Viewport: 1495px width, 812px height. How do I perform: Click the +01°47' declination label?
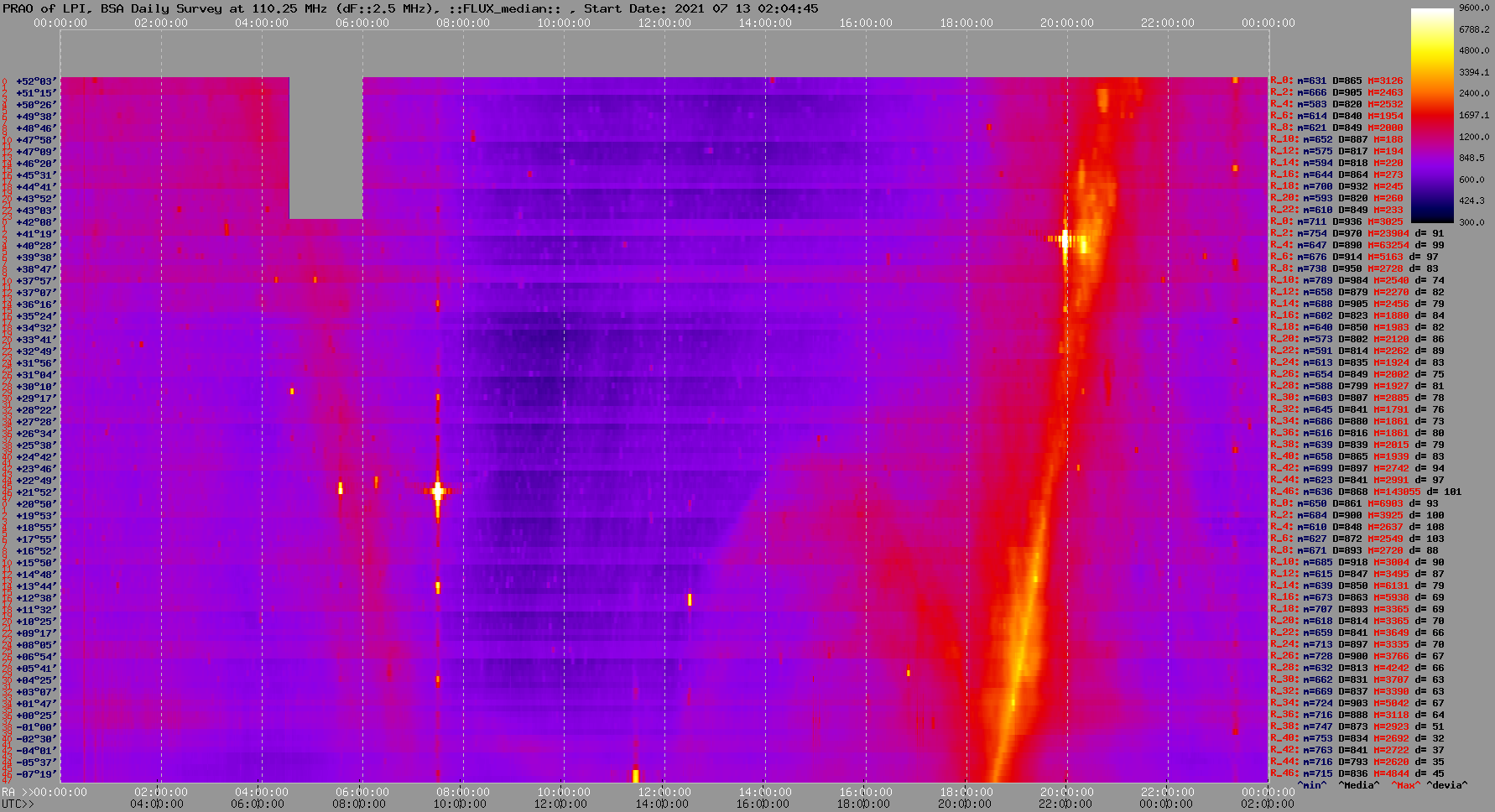click(x=36, y=704)
